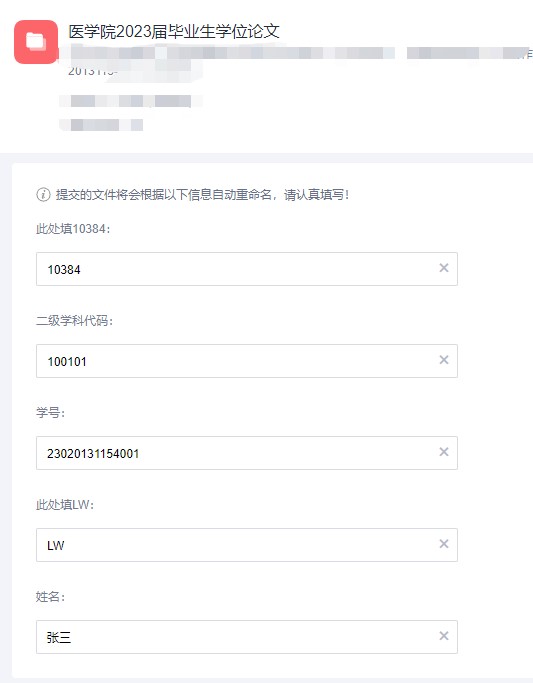The width and height of the screenshot is (533, 683).
Task: Click the 二级学科代码 label
Action: 74,321
